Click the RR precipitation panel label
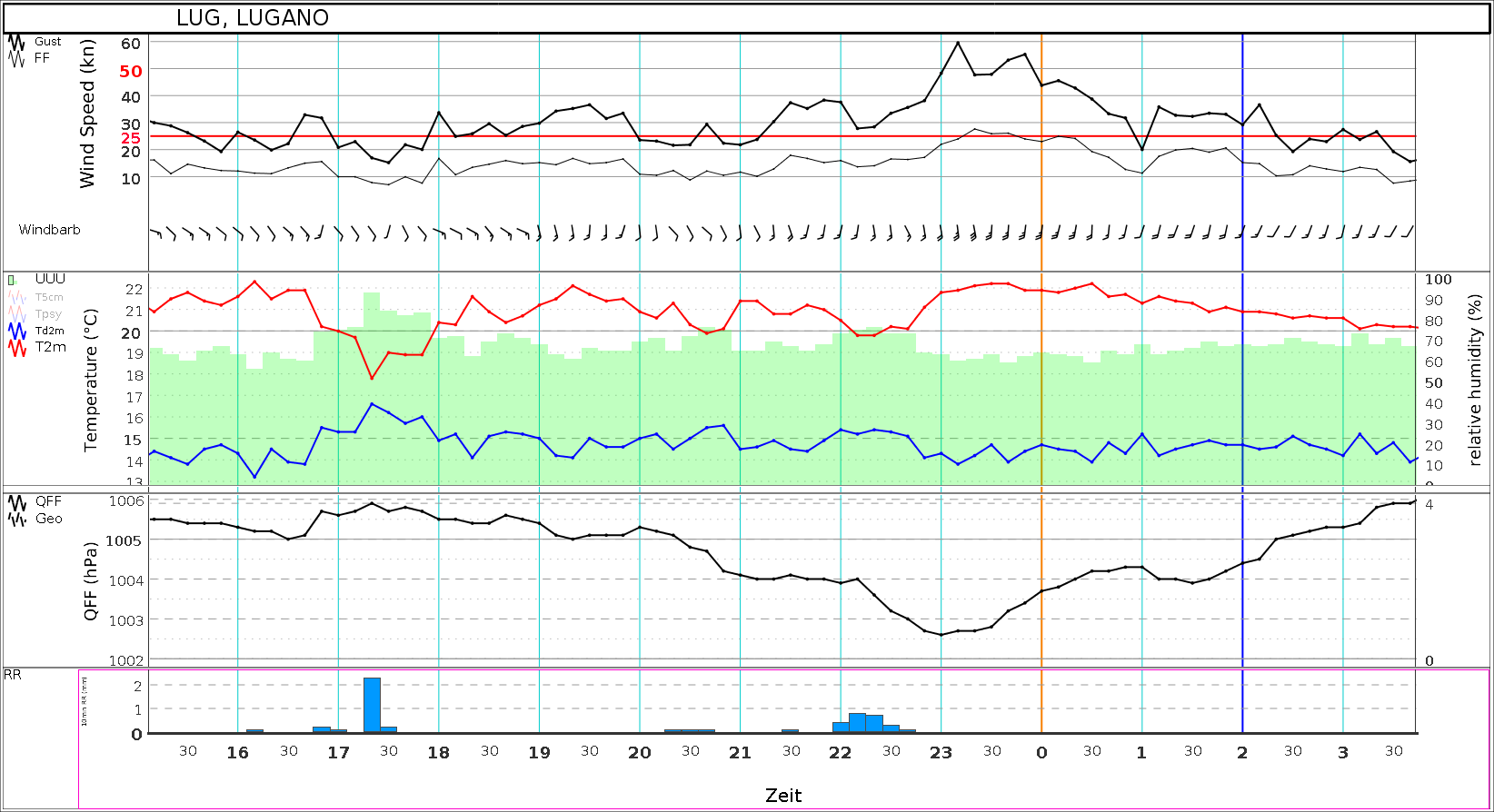Viewport: 1494px width, 812px height. pyautogui.click(x=13, y=675)
